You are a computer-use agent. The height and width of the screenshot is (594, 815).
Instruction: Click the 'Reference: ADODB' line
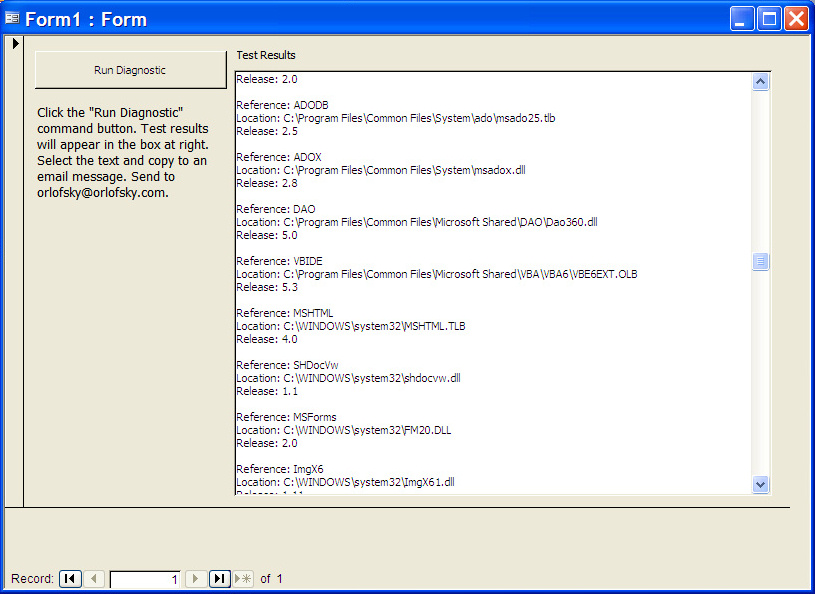pos(282,105)
